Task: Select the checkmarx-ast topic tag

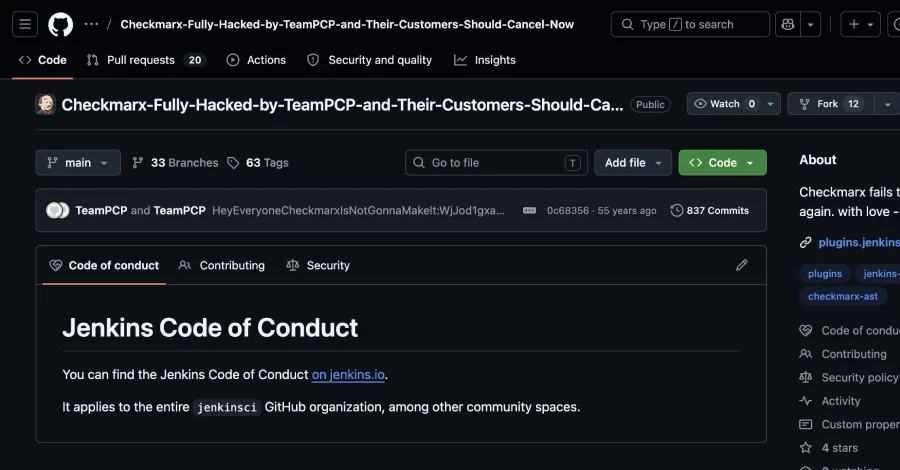Action: (x=843, y=296)
